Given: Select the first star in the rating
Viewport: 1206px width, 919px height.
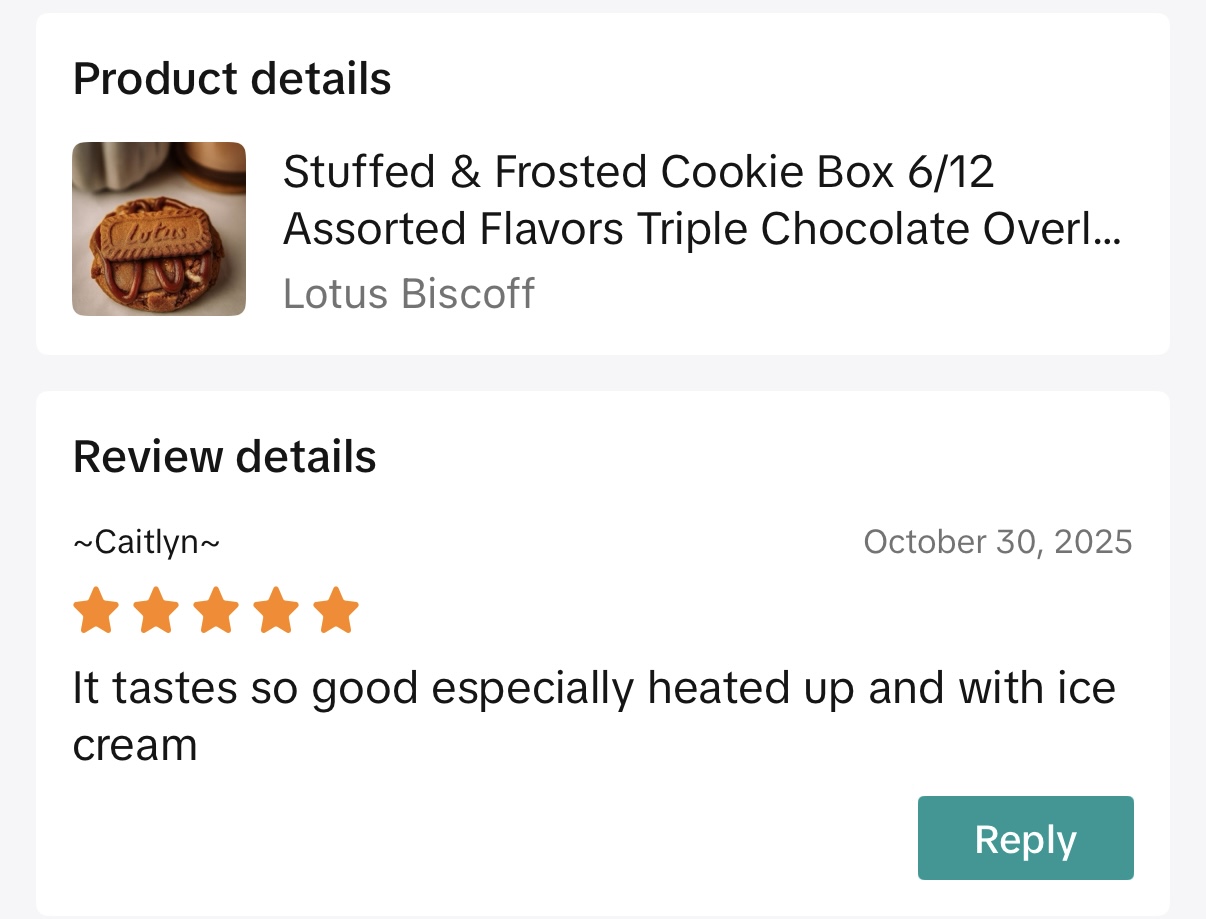Looking at the screenshot, I should [96, 611].
